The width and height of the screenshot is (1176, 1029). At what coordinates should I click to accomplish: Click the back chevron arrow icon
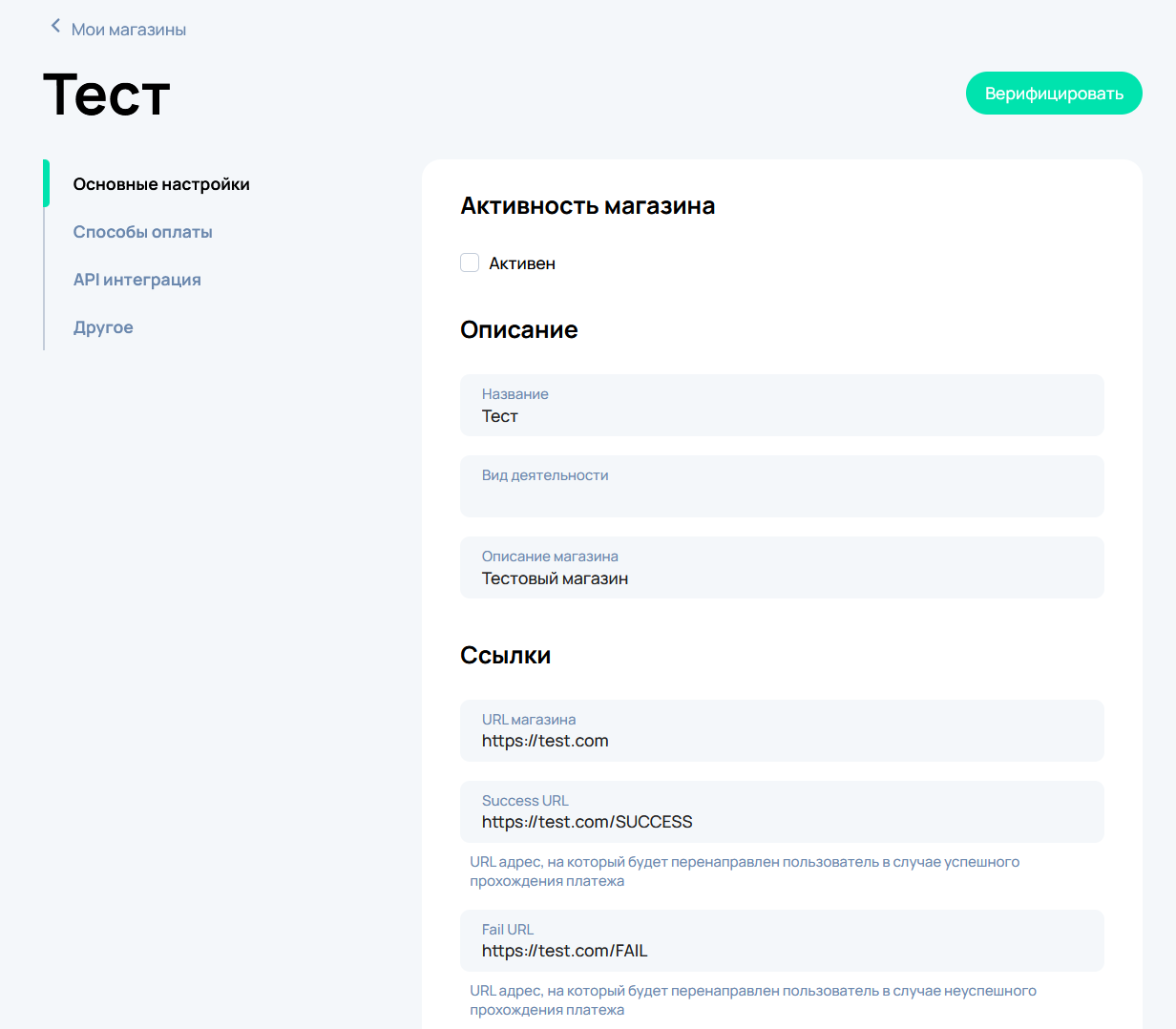point(55,27)
